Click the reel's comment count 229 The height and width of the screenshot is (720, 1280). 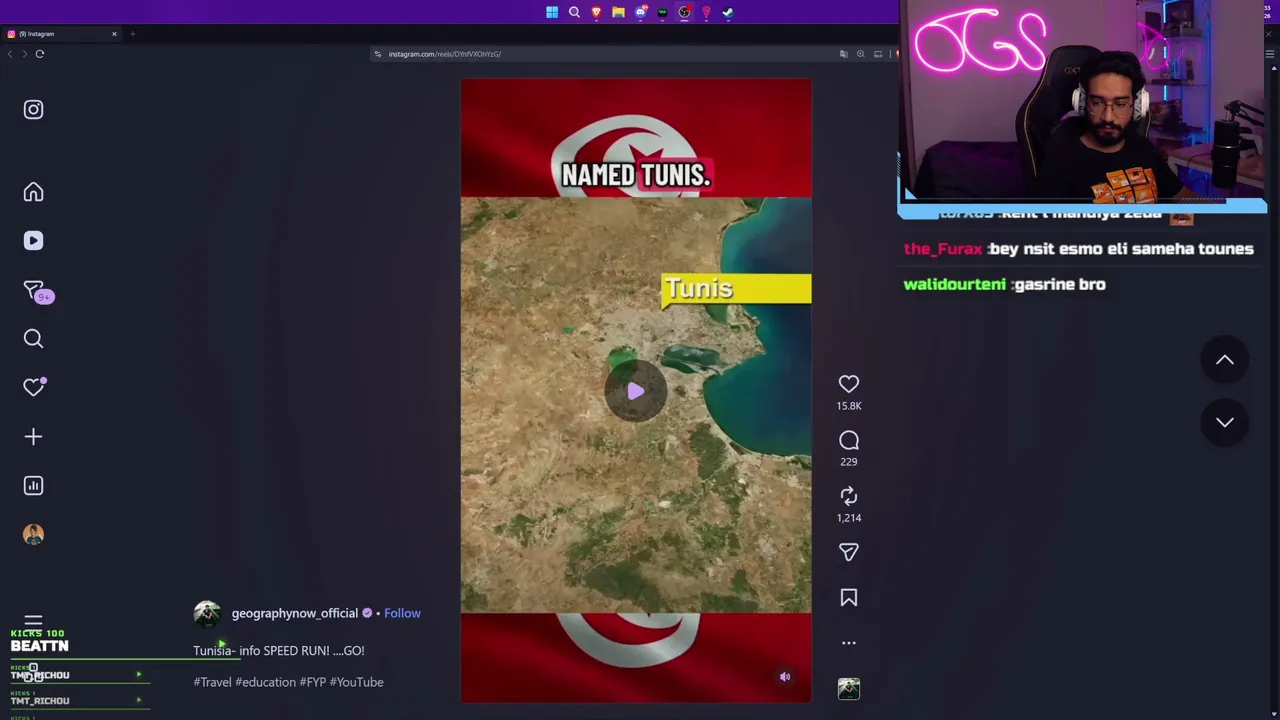click(849, 462)
